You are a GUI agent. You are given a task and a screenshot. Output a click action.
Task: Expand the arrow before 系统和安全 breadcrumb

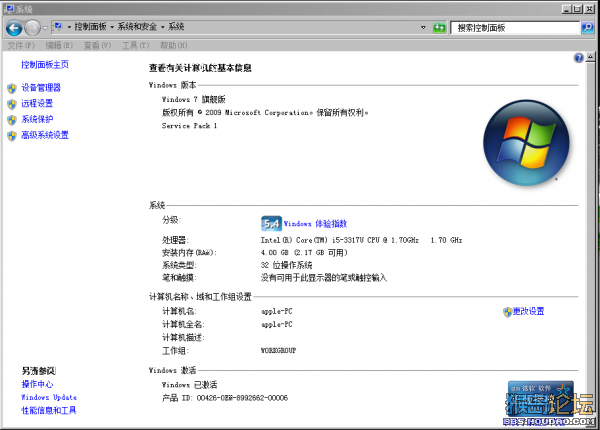pos(112,27)
